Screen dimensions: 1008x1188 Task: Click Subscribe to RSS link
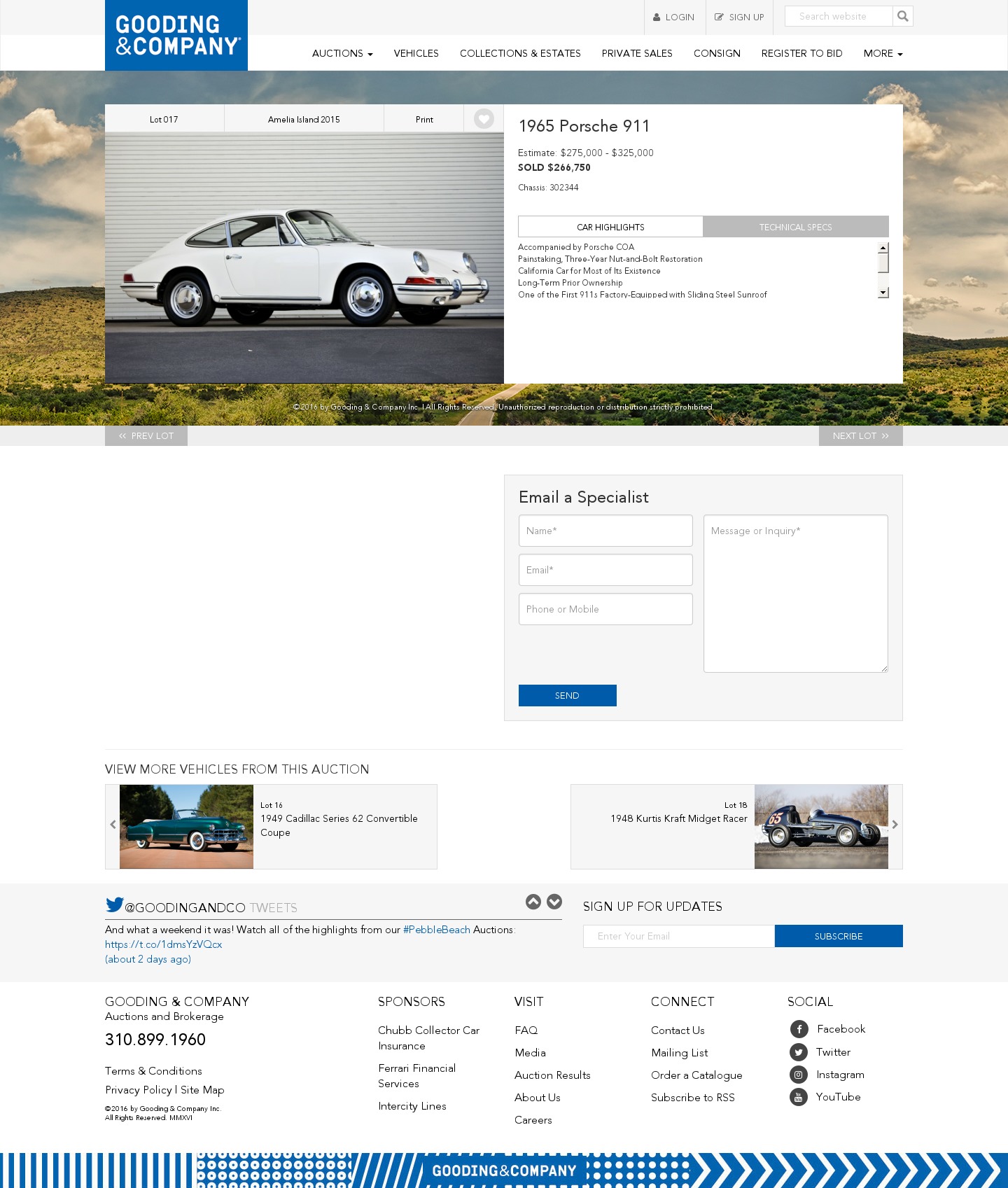[x=693, y=1098]
